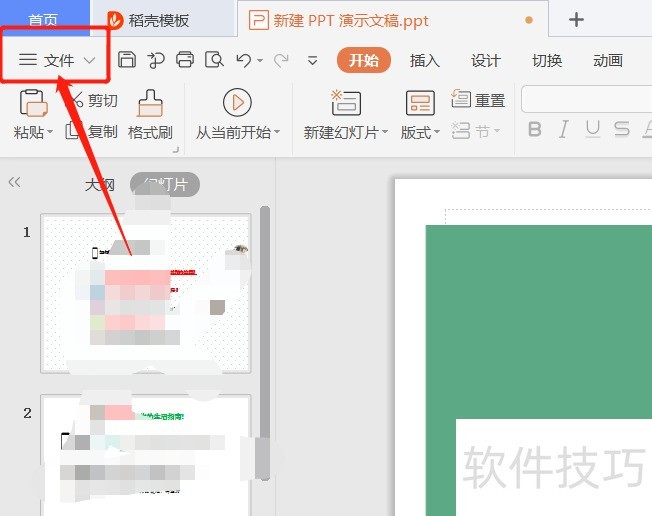Click the 从当前开始 play icon
652x516 pixels.
[x=237, y=102]
